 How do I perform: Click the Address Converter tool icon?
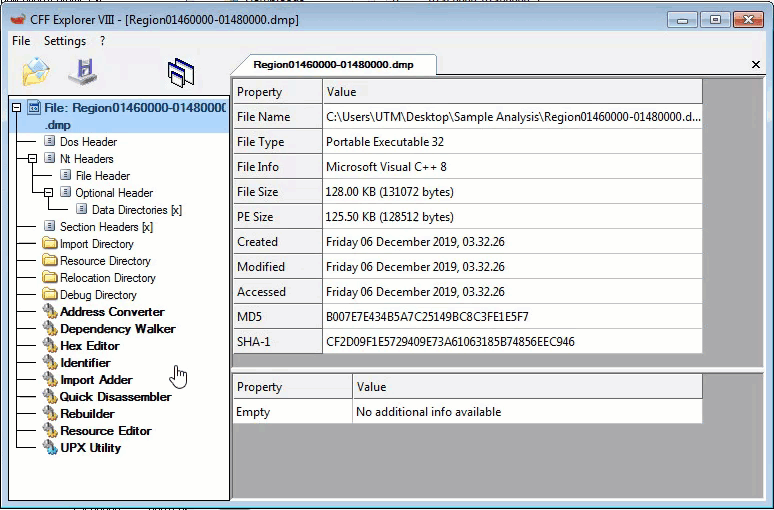(50, 311)
